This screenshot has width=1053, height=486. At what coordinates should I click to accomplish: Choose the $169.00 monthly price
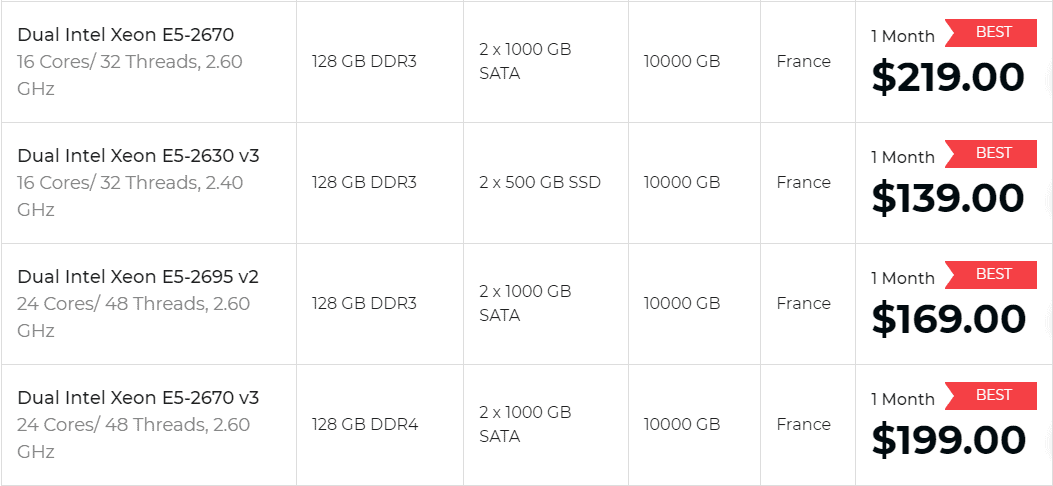(x=948, y=320)
